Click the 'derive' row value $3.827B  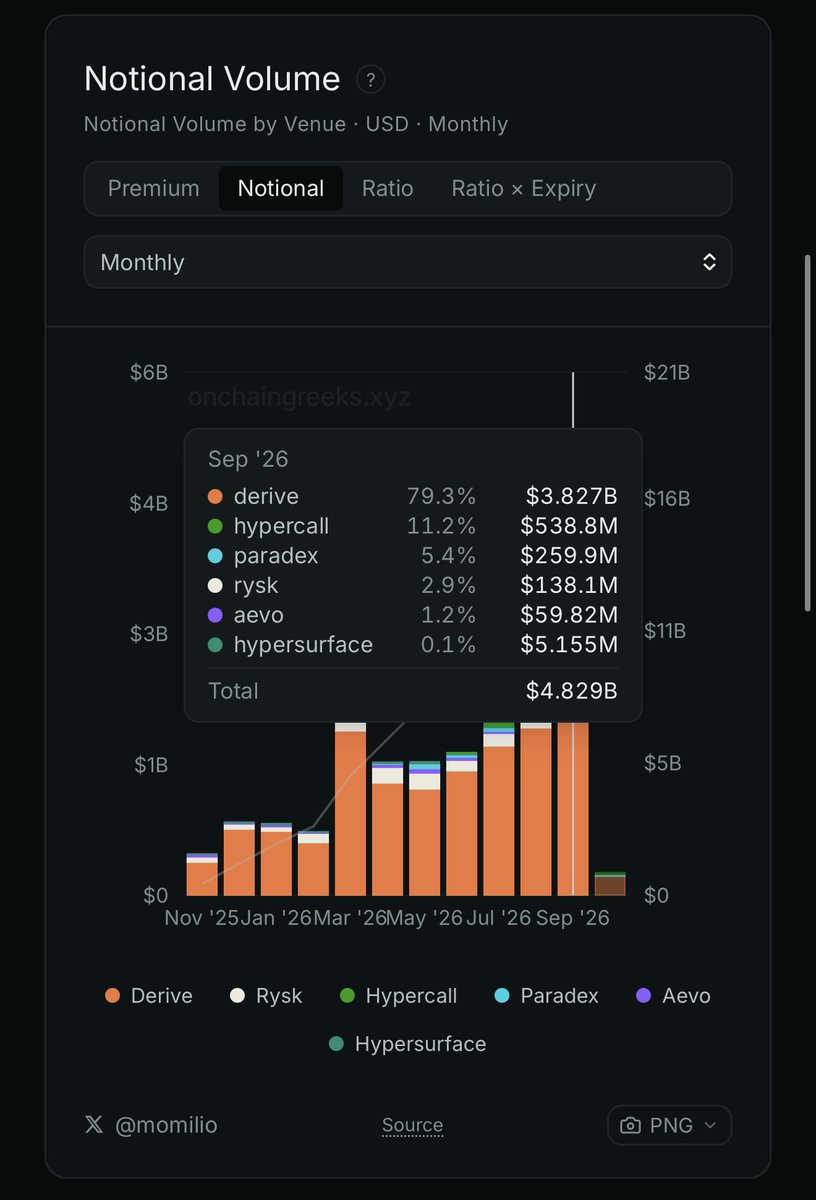(x=572, y=496)
